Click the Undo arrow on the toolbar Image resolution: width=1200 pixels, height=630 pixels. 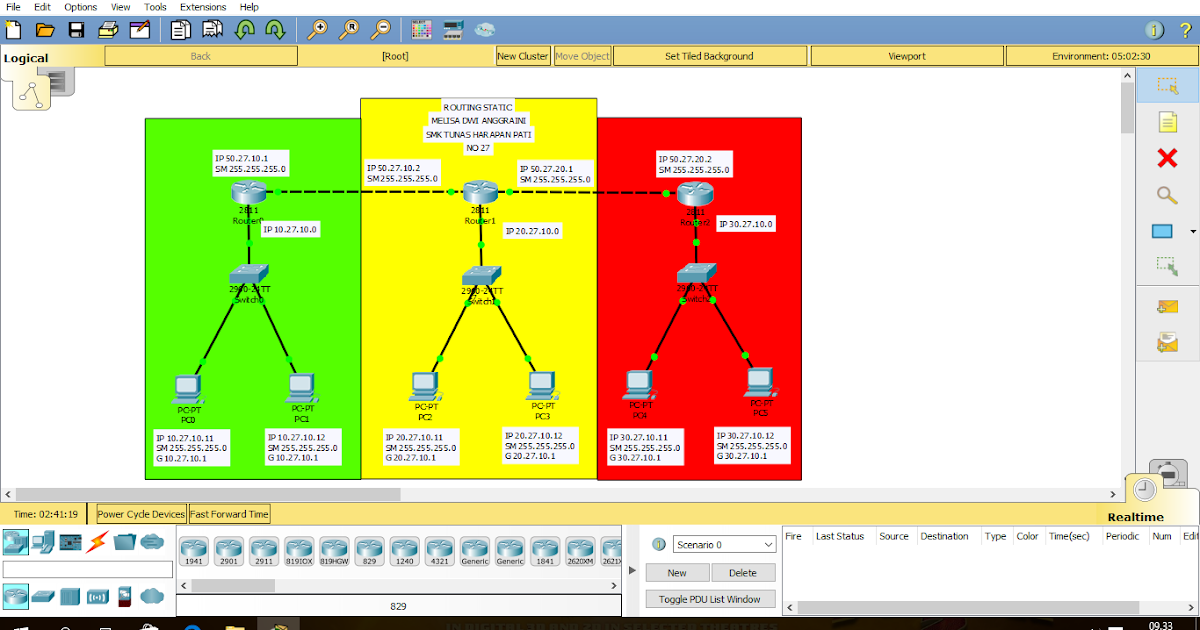[245, 30]
